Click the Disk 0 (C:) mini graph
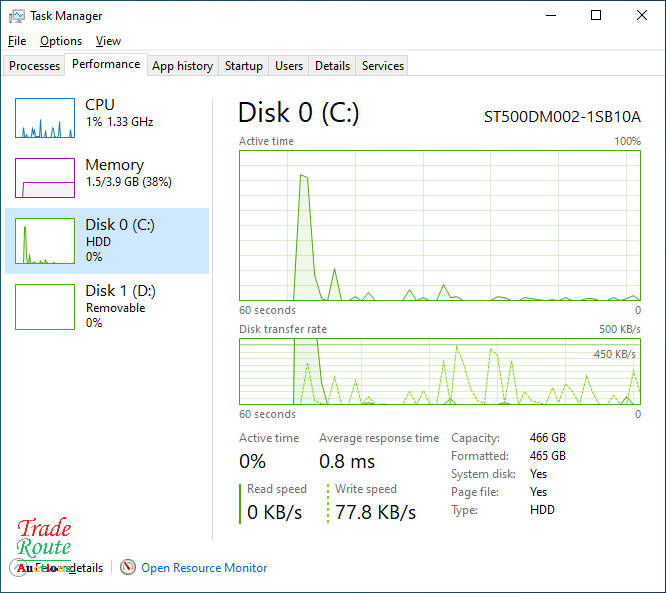Viewport: 666px width, 593px height. pos(45,241)
